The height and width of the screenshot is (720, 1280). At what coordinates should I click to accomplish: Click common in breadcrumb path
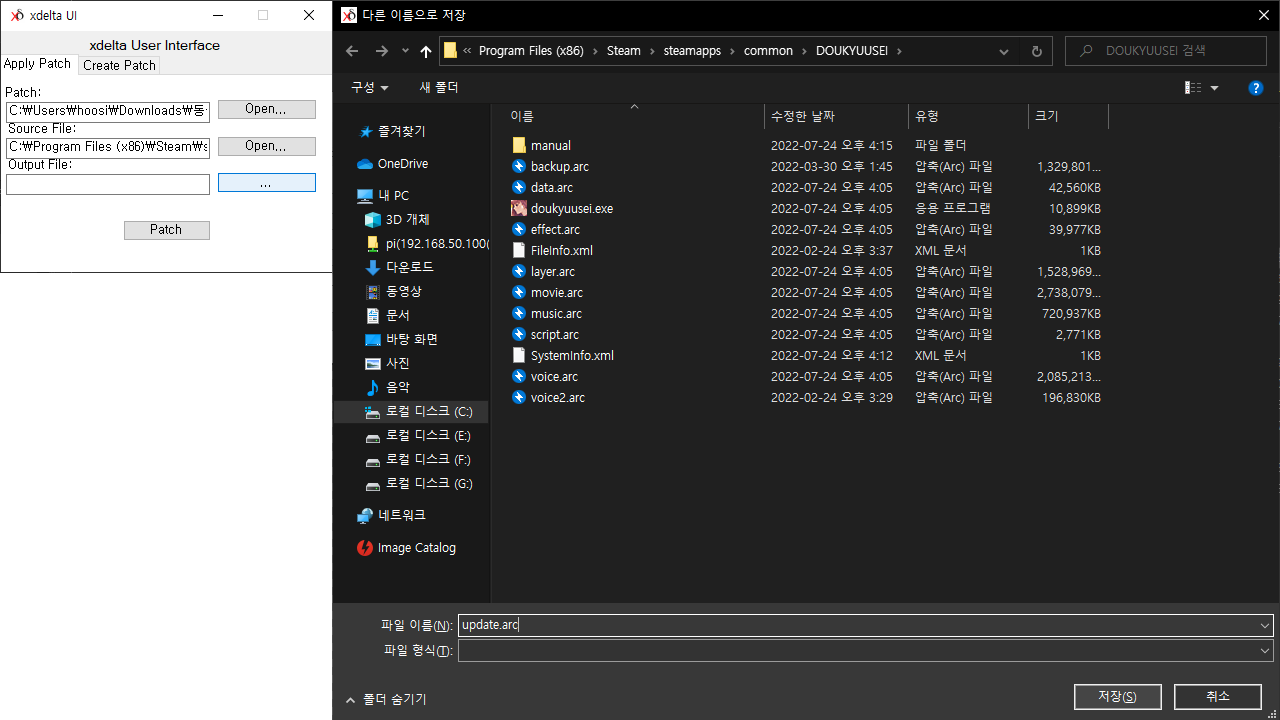tap(768, 51)
